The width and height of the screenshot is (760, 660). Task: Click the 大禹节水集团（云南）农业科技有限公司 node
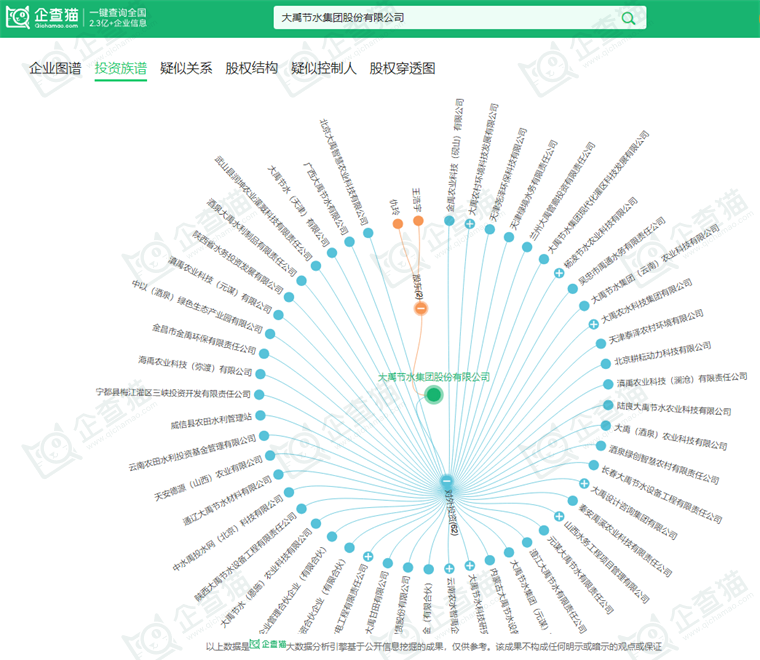coord(584,306)
